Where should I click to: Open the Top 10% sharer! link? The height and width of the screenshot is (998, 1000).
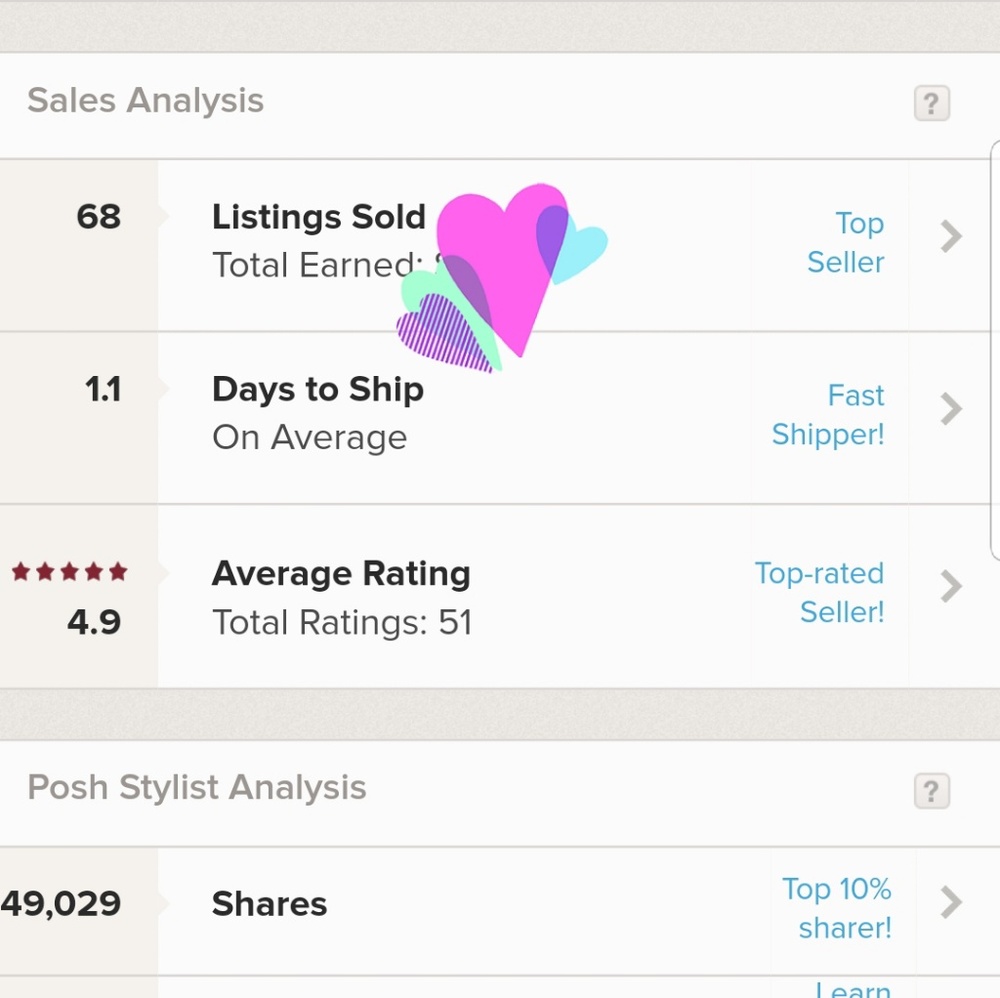(837, 908)
